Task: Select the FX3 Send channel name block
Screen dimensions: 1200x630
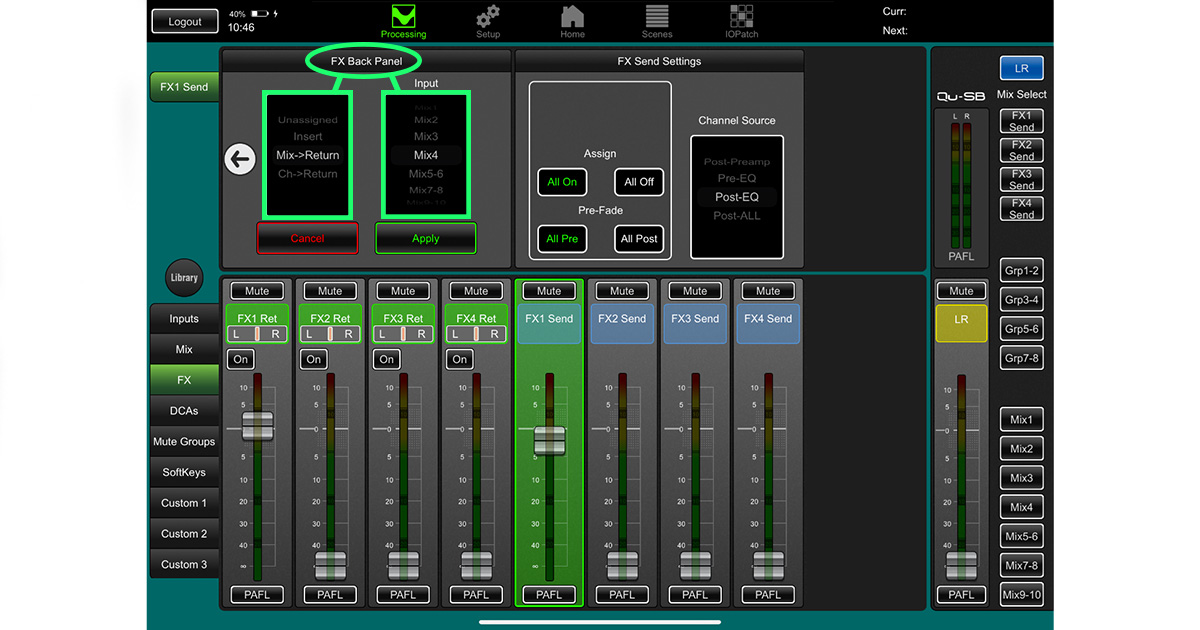Action: (695, 325)
